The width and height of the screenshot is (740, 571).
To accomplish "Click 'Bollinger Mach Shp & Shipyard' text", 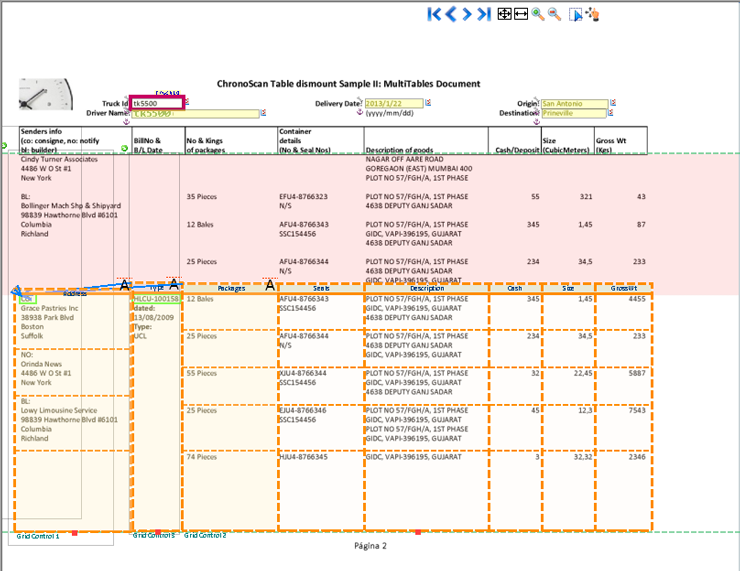I will coord(71,206).
